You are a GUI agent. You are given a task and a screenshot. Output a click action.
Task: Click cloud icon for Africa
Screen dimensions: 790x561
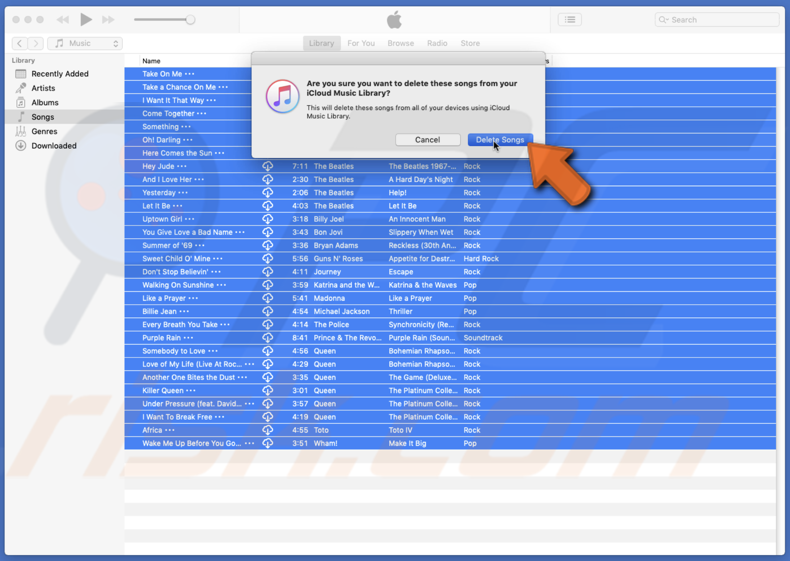[x=268, y=430]
